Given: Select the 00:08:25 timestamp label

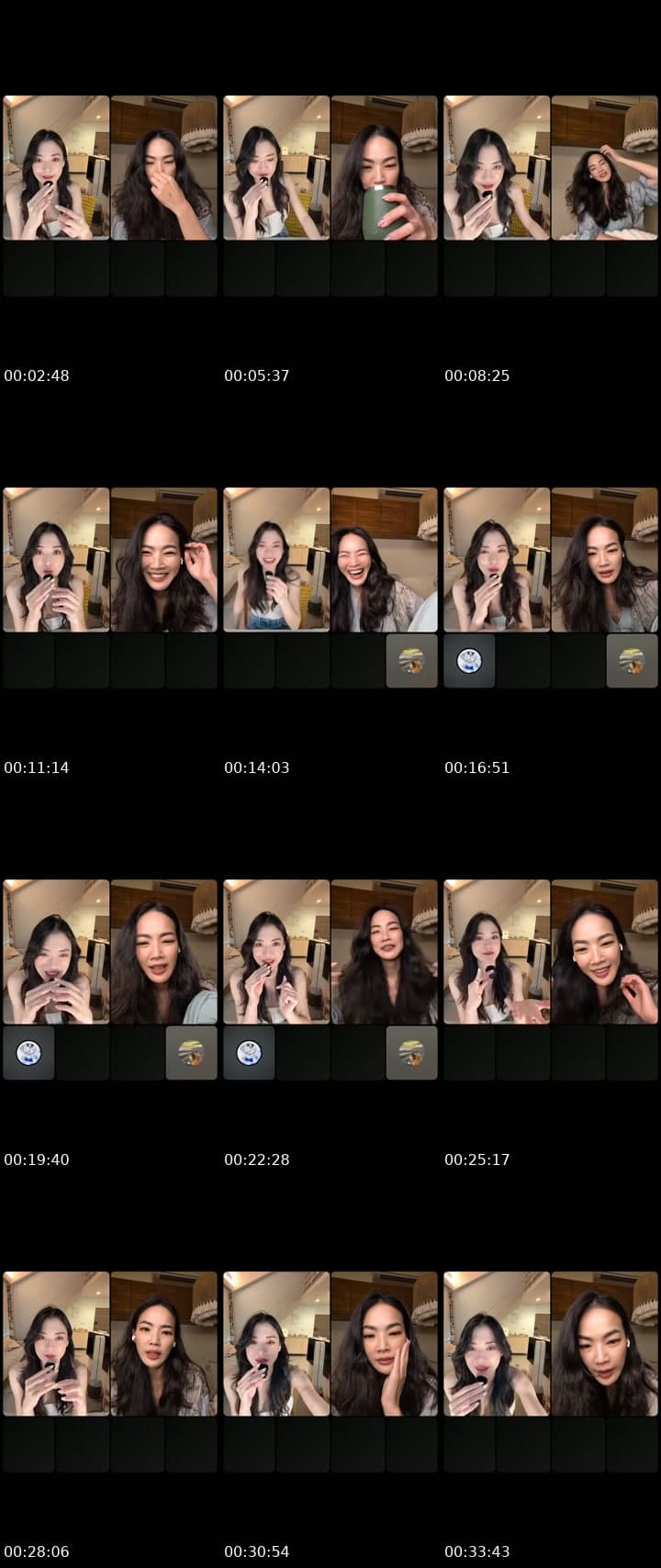Looking at the screenshot, I should coord(477,375).
